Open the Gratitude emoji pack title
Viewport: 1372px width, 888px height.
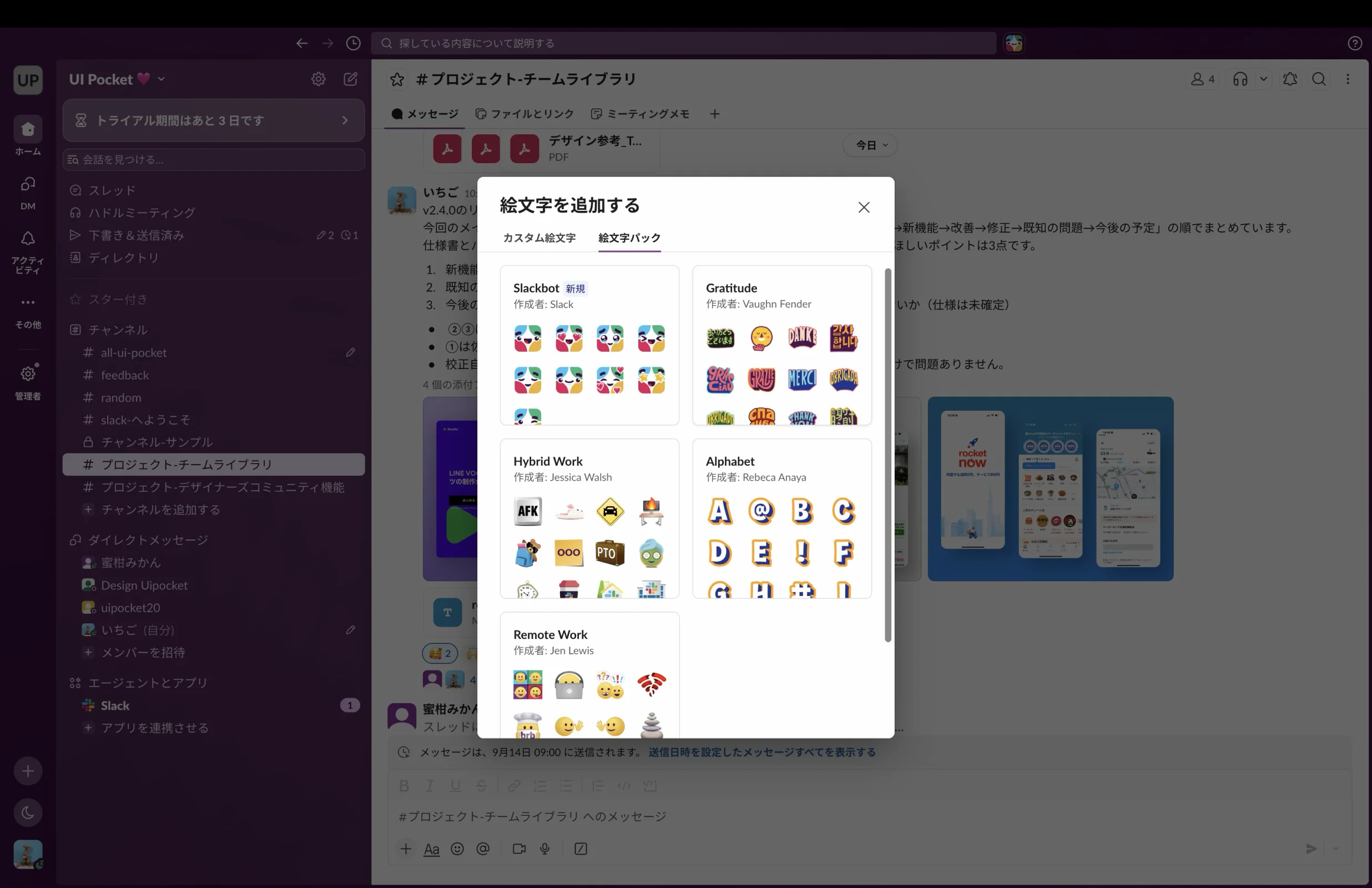[x=731, y=287]
